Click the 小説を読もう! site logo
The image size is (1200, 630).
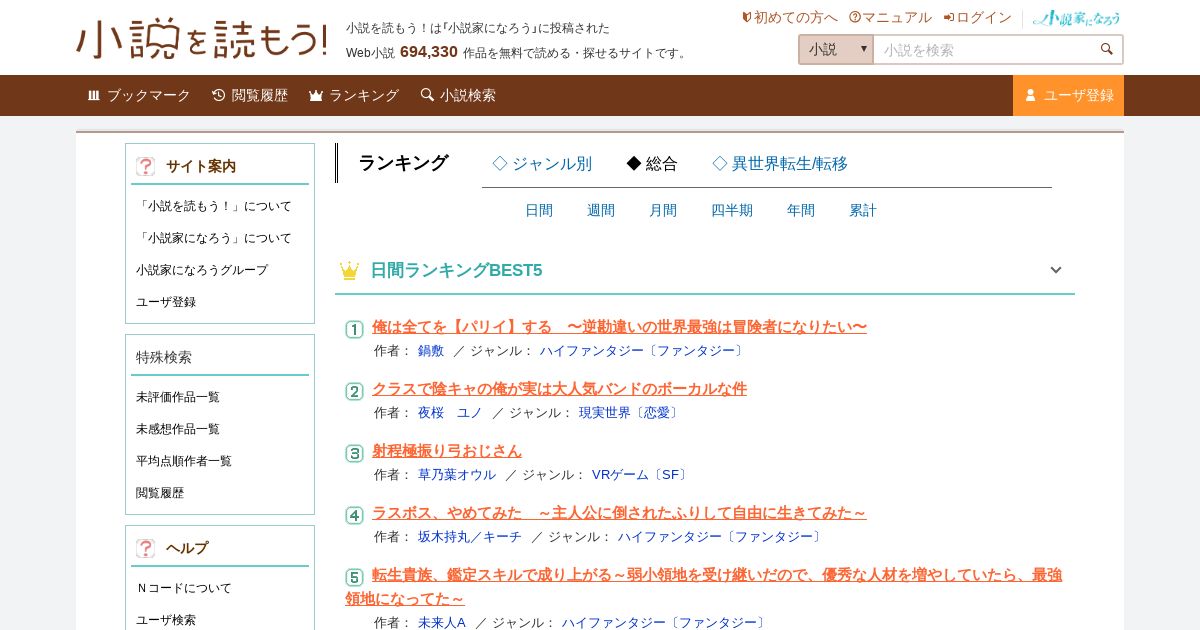click(202, 39)
